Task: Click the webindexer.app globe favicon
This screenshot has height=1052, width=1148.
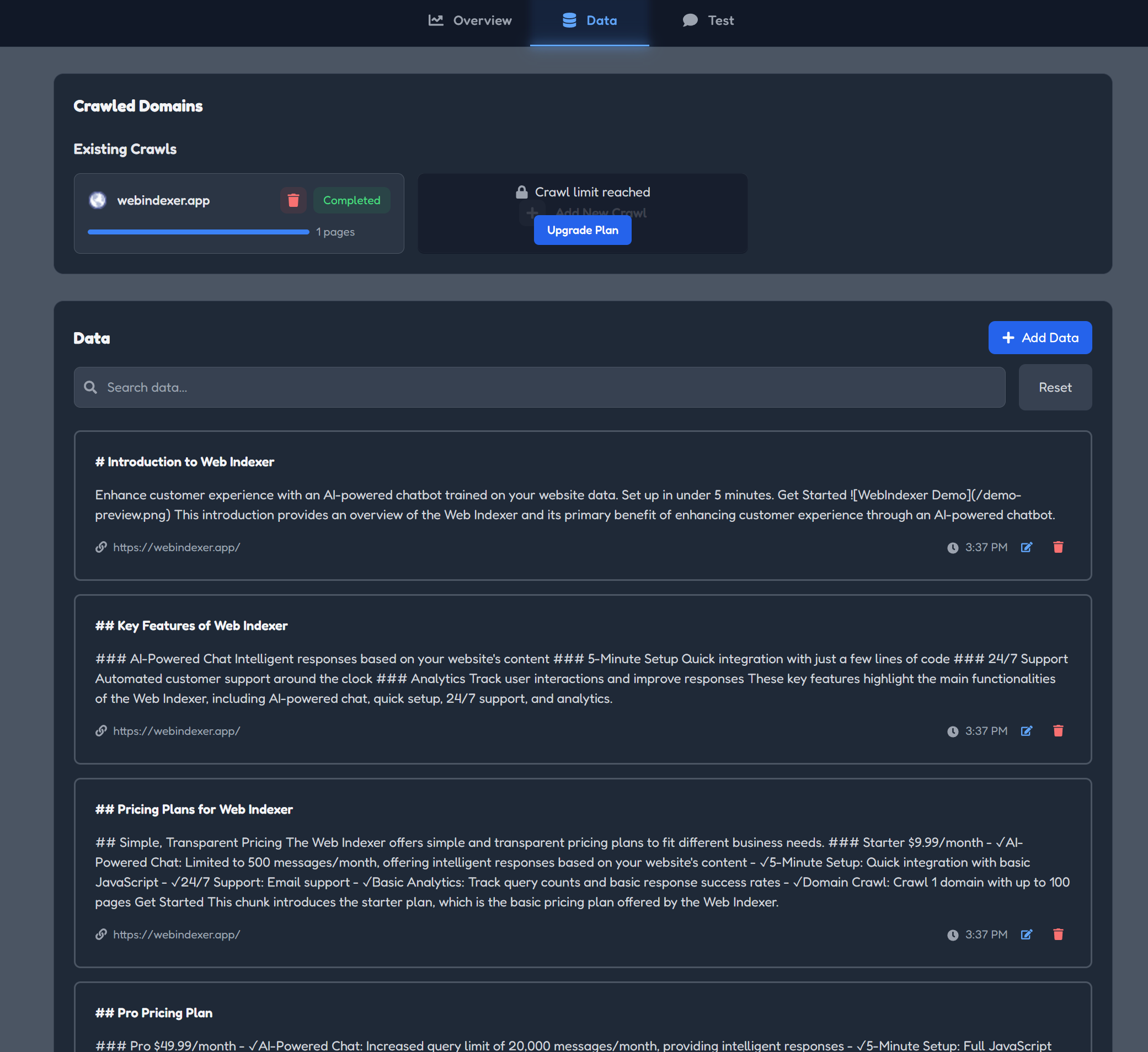Action: [x=98, y=200]
